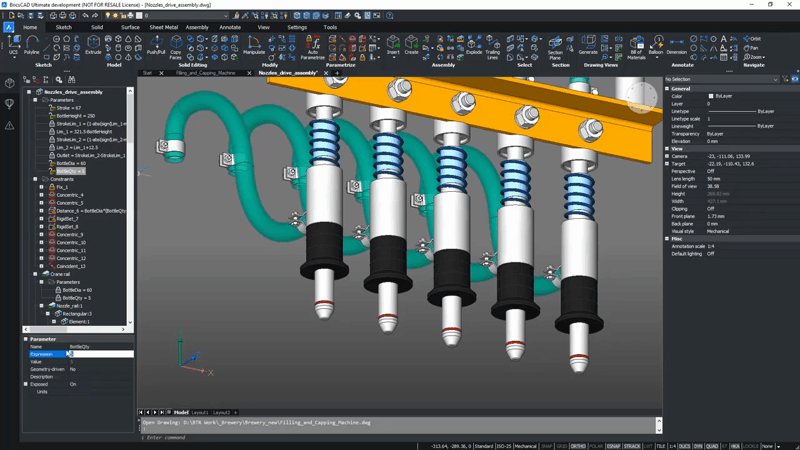Click the Insert component tool
Viewport: 800px width, 450px height.
pyautogui.click(x=393, y=45)
